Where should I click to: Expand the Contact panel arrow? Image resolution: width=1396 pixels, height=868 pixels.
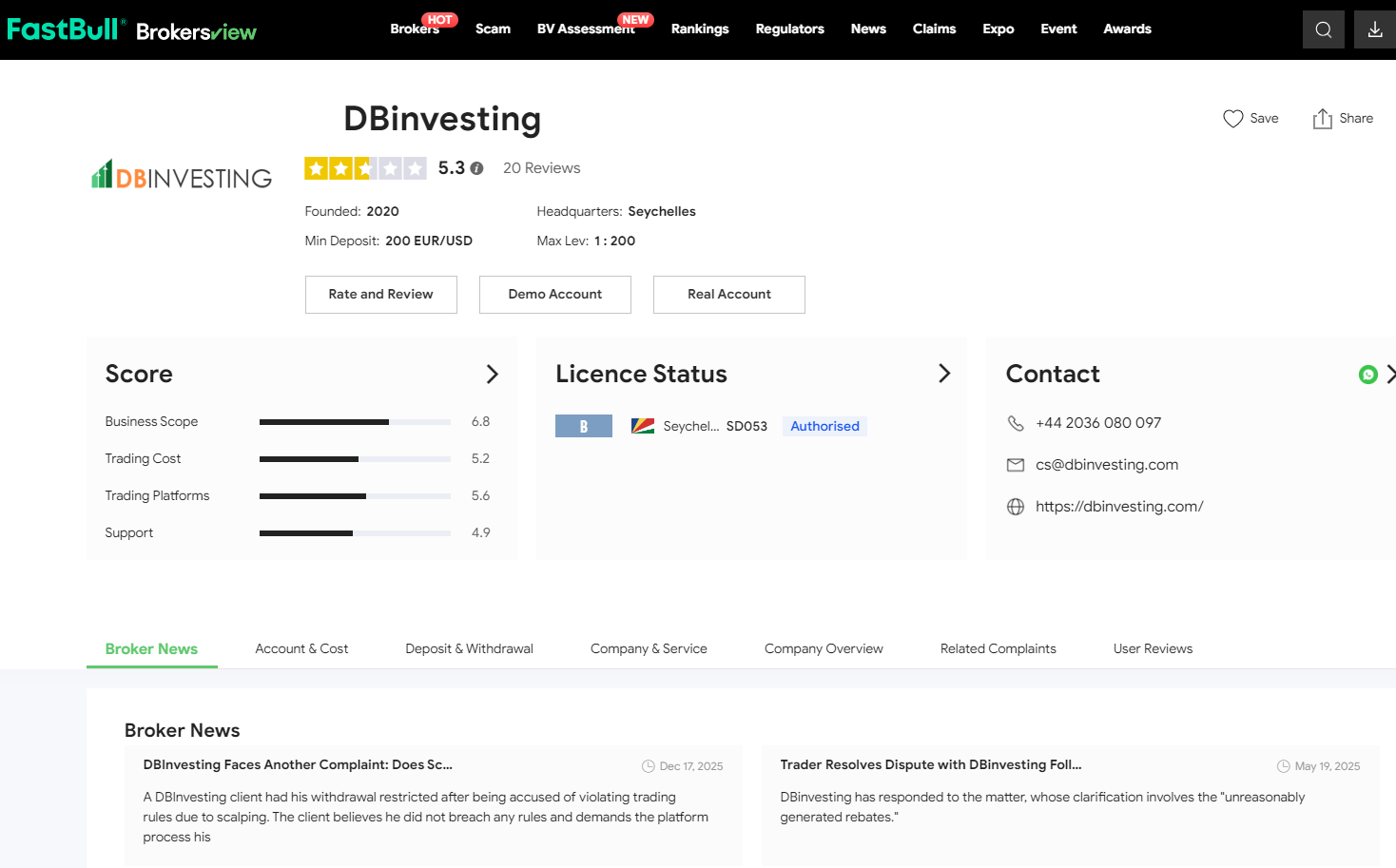[1389, 375]
